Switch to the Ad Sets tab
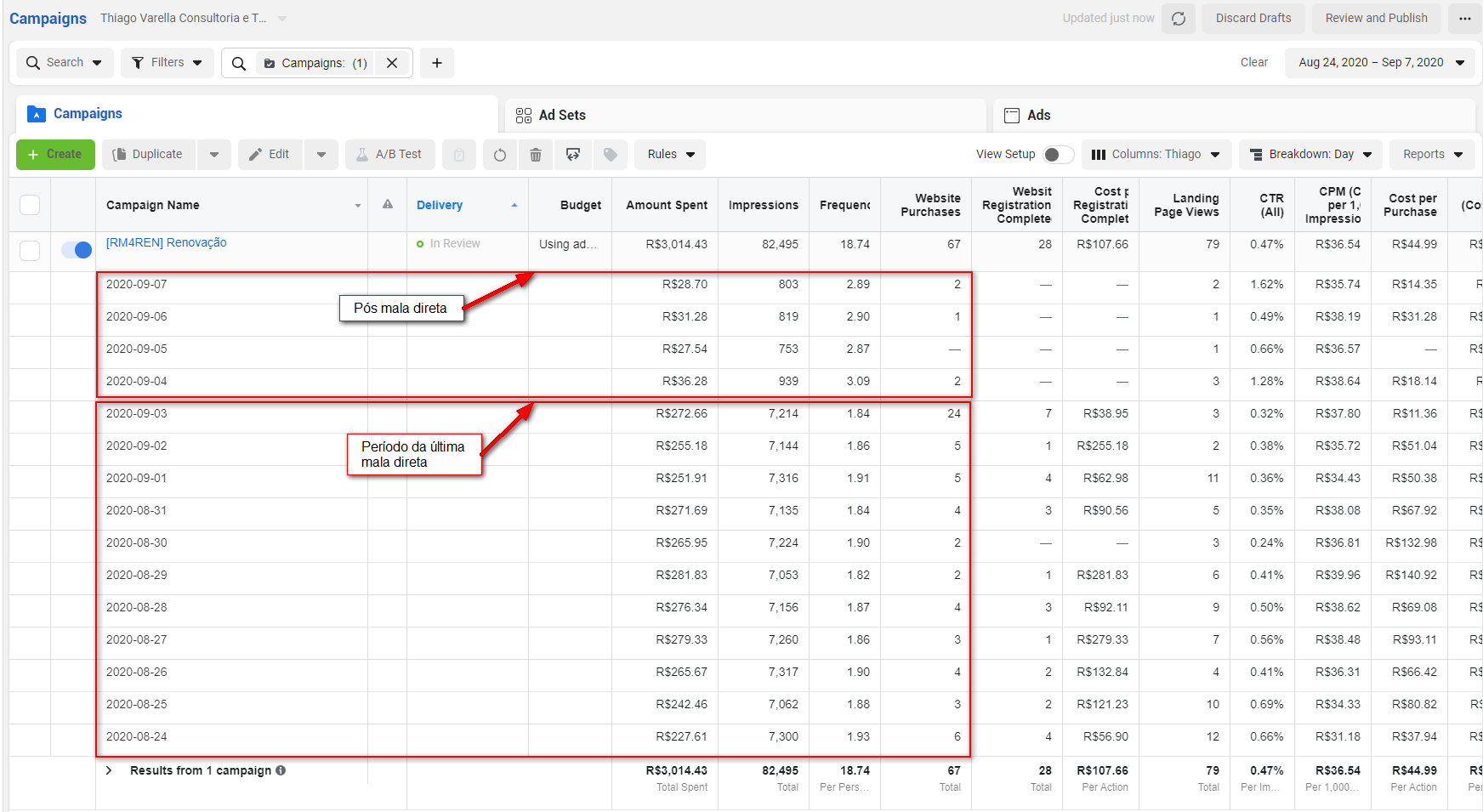The height and width of the screenshot is (812, 1483). pyautogui.click(x=561, y=116)
